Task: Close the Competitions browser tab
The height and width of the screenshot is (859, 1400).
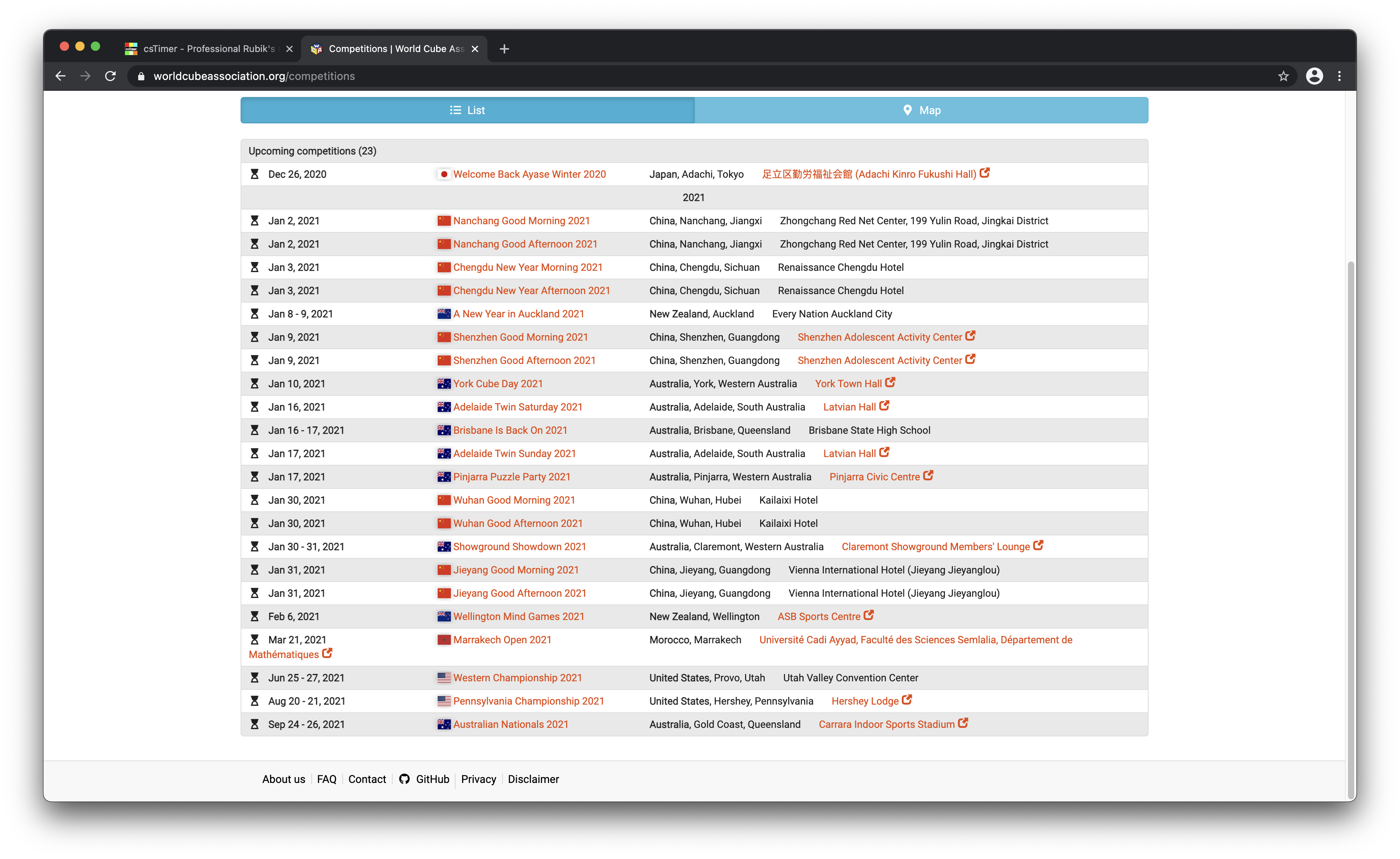Action: tap(475, 49)
